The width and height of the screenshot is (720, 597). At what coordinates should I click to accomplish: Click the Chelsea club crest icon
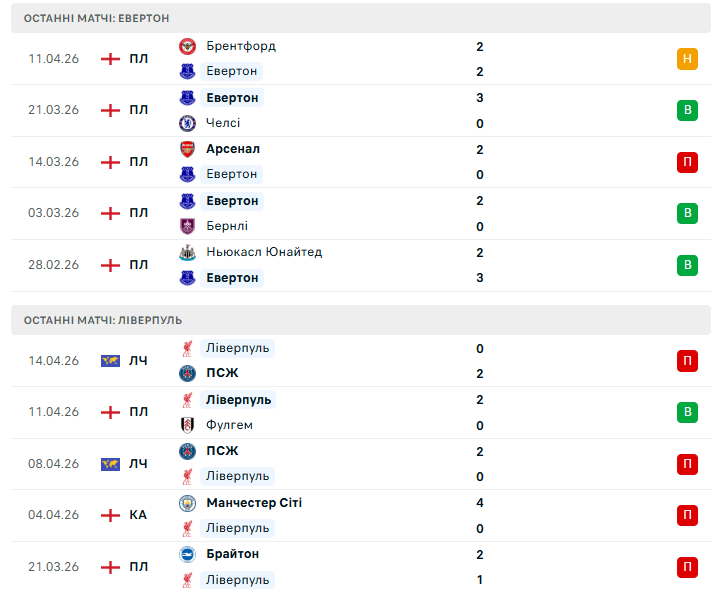click(187, 123)
